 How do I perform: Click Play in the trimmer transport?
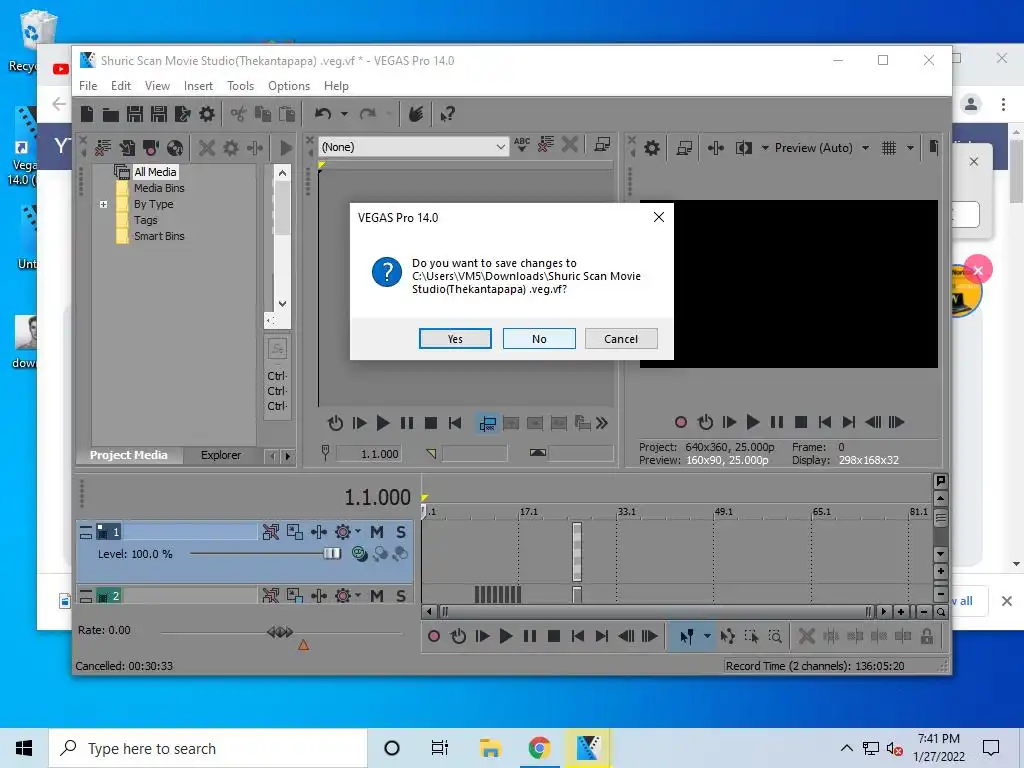(383, 423)
